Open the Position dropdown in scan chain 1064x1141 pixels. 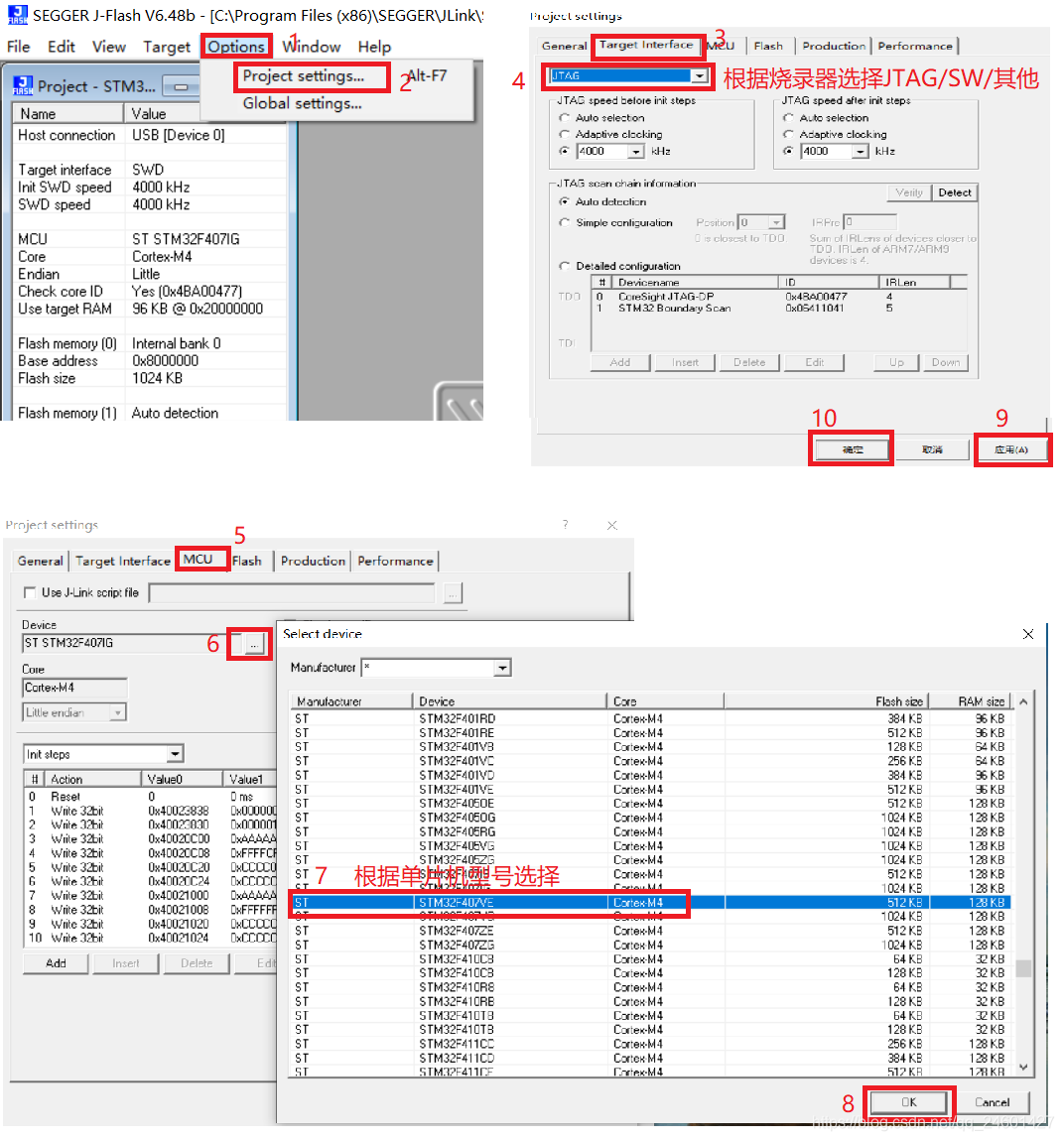tap(776, 222)
